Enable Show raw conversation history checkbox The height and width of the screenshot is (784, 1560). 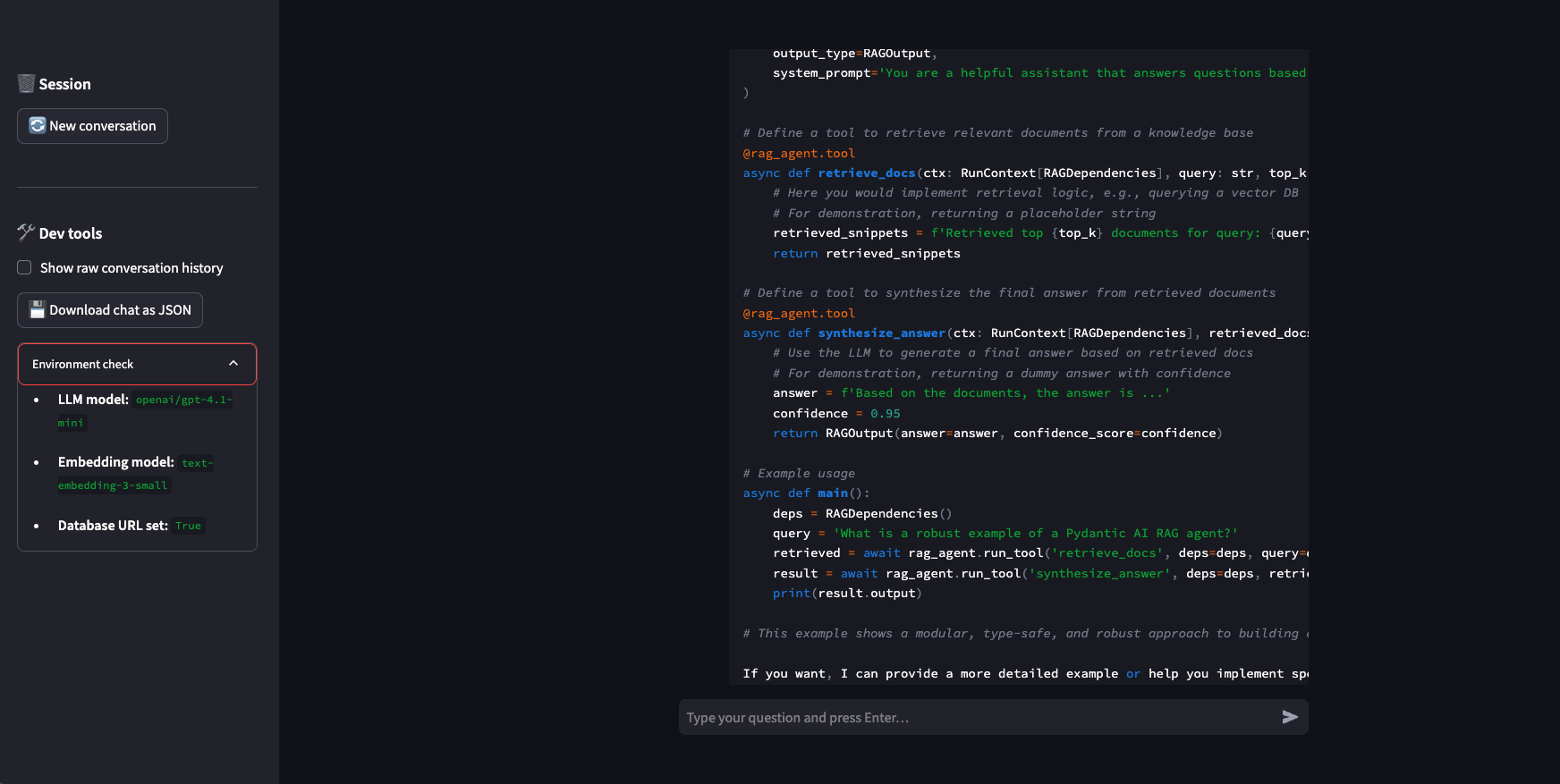(24, 267)
